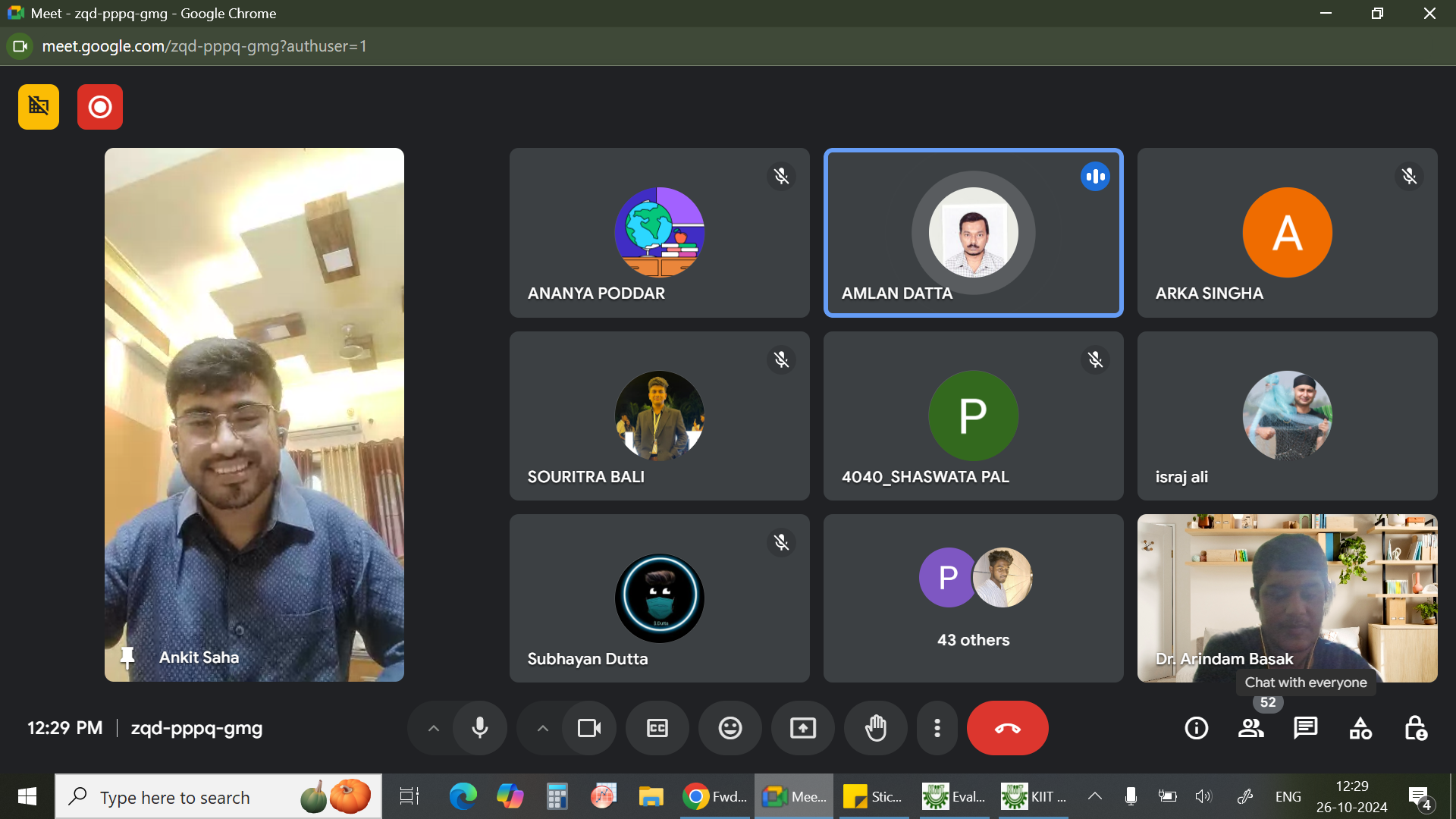Click the red recording extension icon

coord(99,107)
